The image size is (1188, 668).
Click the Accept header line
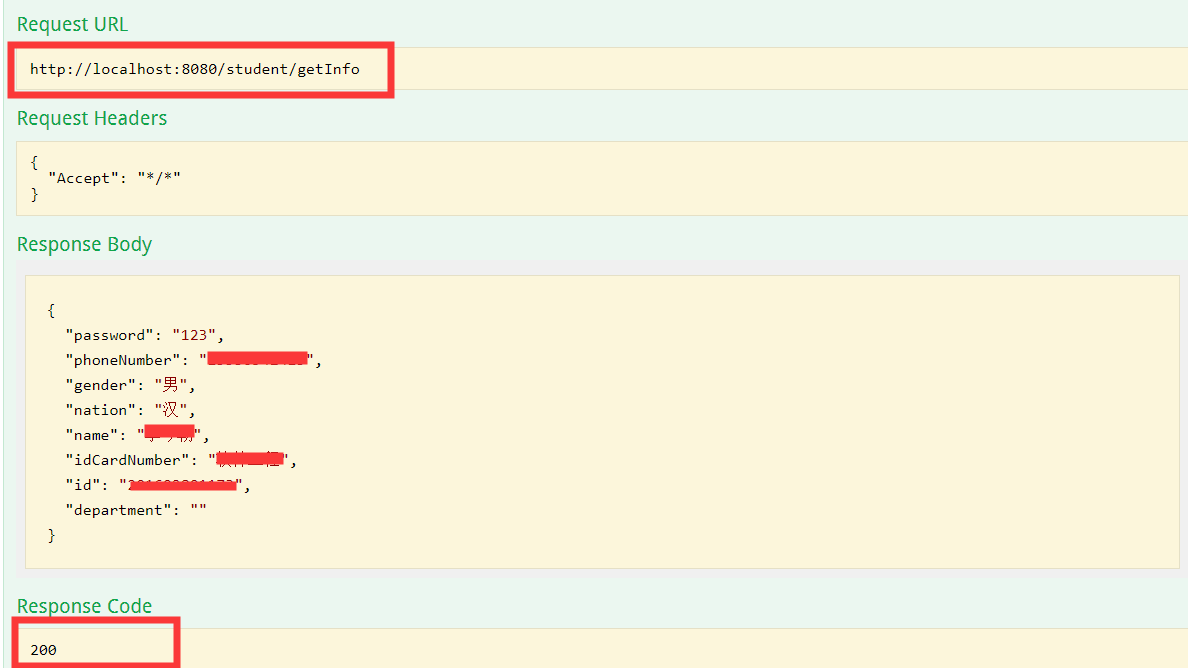114,178
